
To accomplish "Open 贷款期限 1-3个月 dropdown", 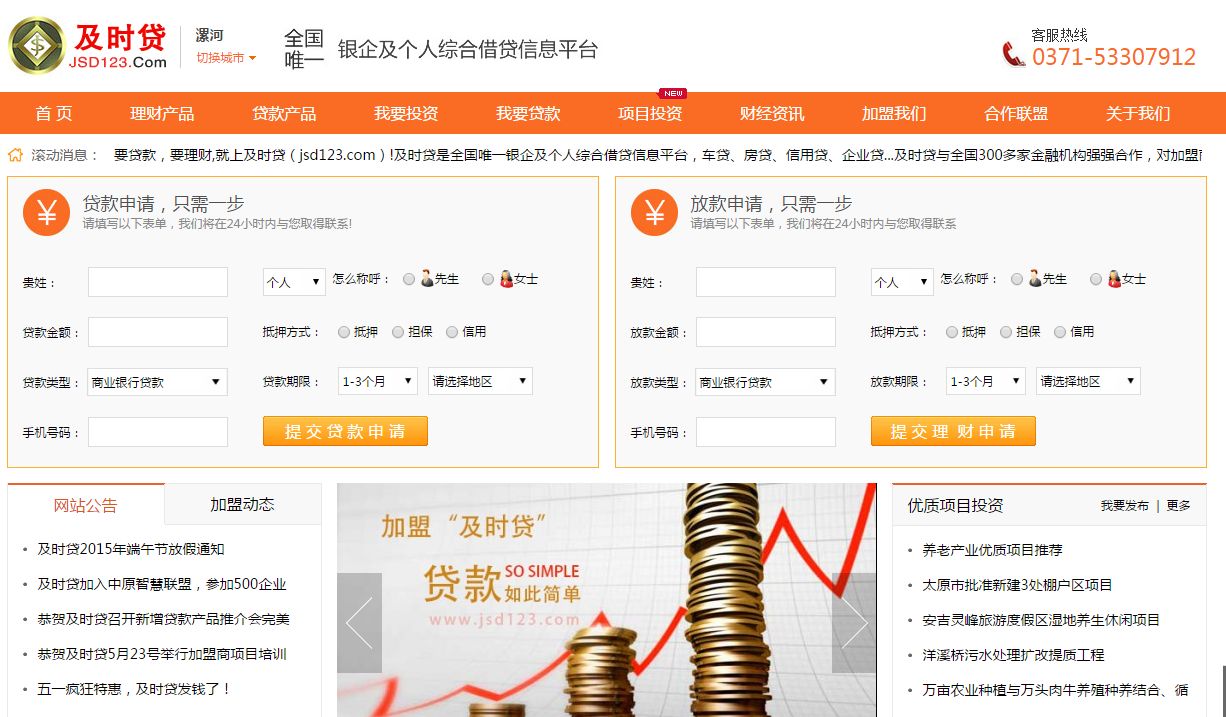I will [x=378, y=381].
